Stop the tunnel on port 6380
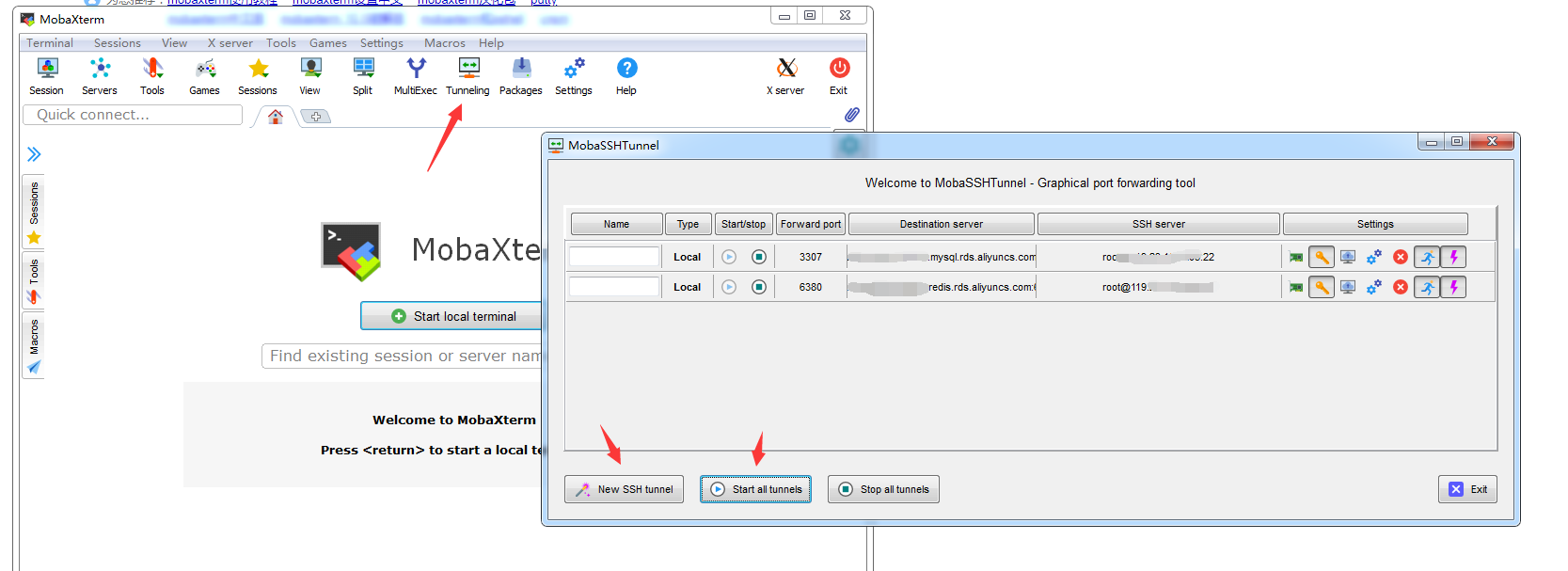Viewport: 1568px width, 571px height. point(759,287)
